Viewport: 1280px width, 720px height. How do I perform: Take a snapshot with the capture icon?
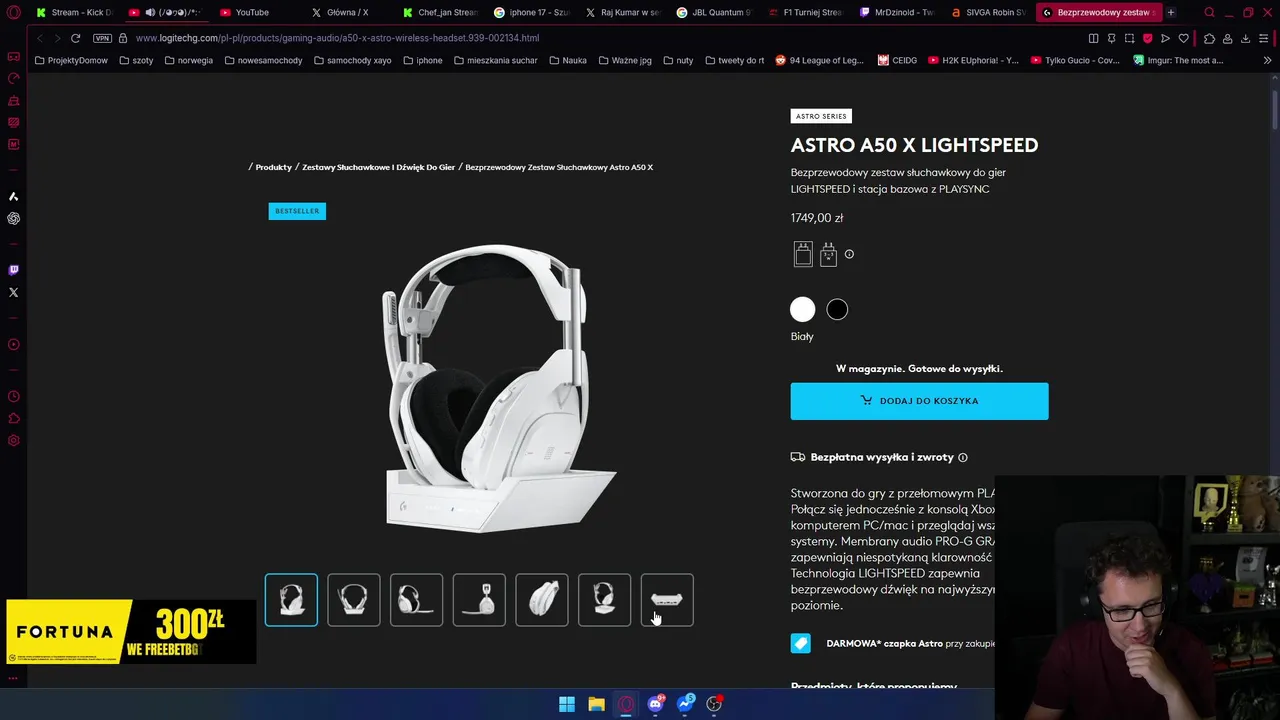pyautogui.click(x=1129, y=38)
